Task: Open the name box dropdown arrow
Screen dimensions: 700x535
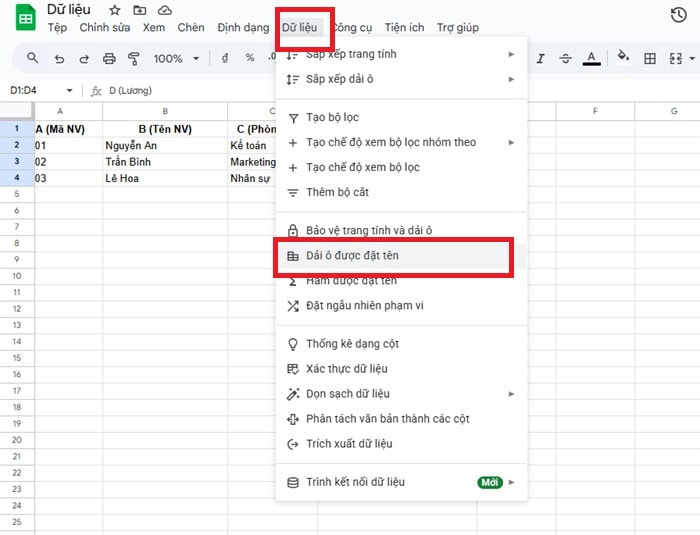Action: click(x=69, y=90)
